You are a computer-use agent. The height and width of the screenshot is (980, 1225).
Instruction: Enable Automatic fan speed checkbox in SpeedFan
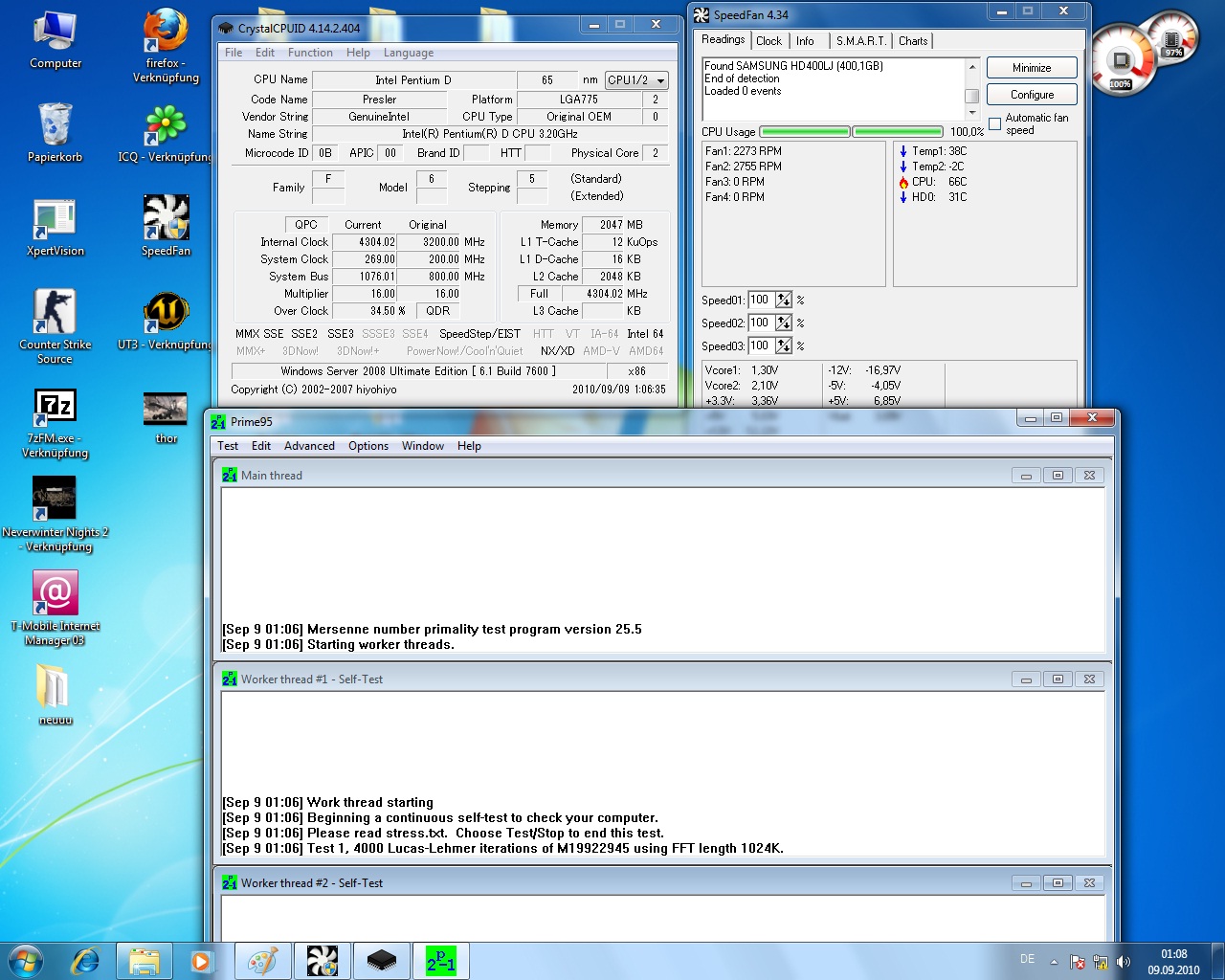click(x=995, y=123)
